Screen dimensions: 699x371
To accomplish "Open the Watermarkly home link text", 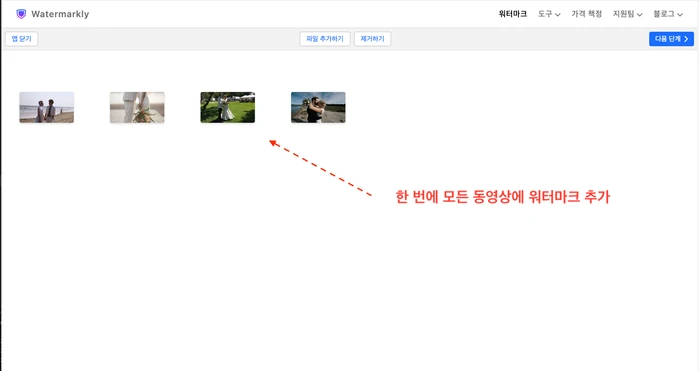I will (60, 14).
